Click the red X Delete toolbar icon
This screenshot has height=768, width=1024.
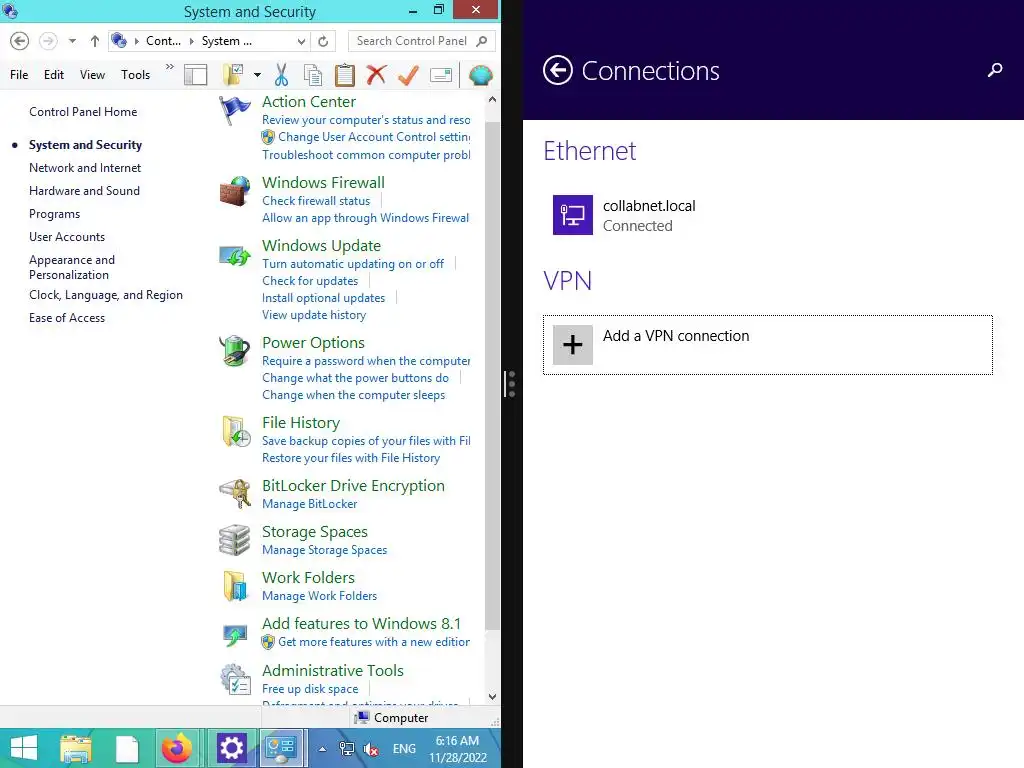click(376, 75)
